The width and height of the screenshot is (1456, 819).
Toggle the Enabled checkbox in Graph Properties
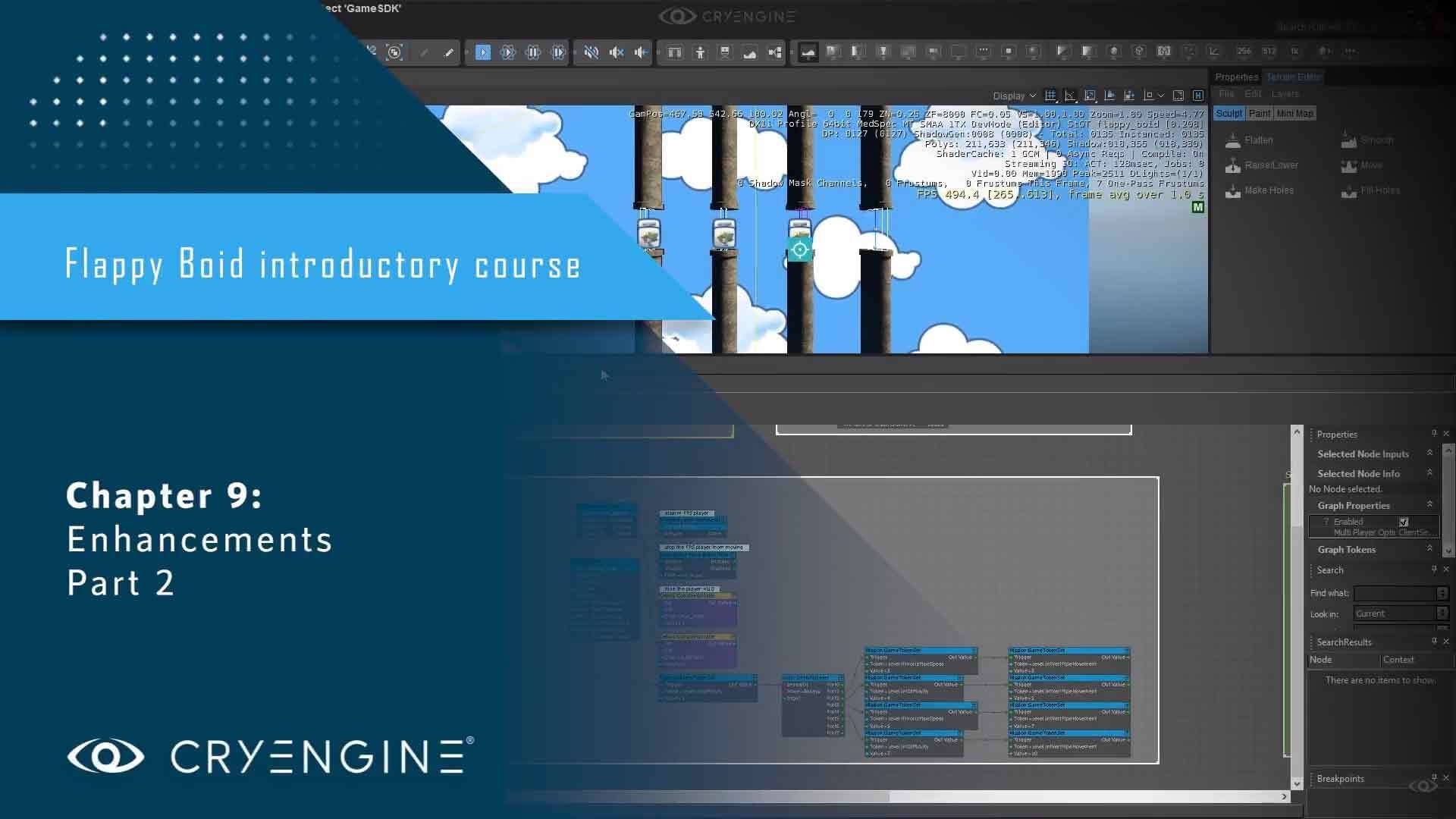(1404, 522)
